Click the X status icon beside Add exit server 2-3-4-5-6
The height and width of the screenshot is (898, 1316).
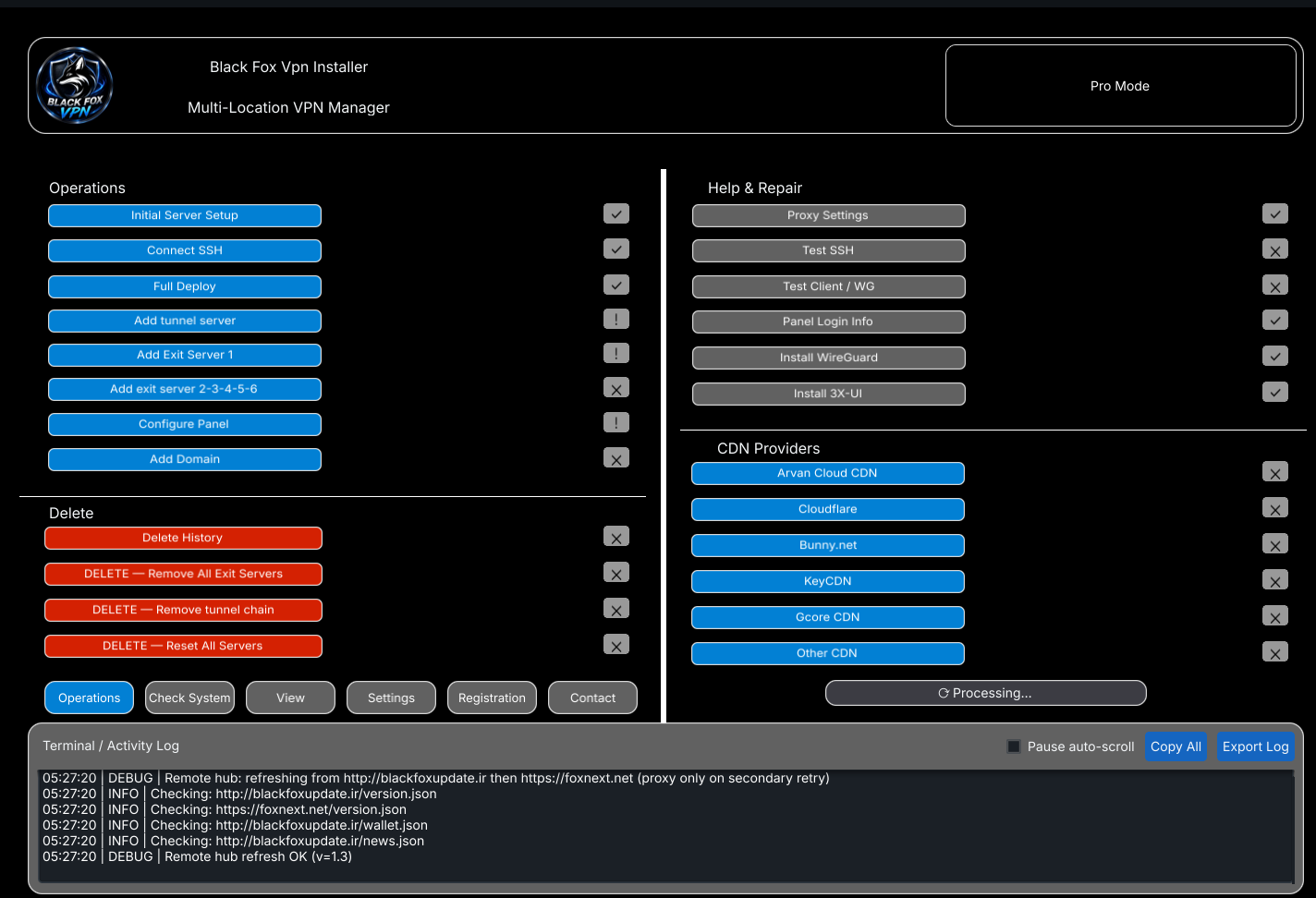pyautogui.click(x=616, y=389)
